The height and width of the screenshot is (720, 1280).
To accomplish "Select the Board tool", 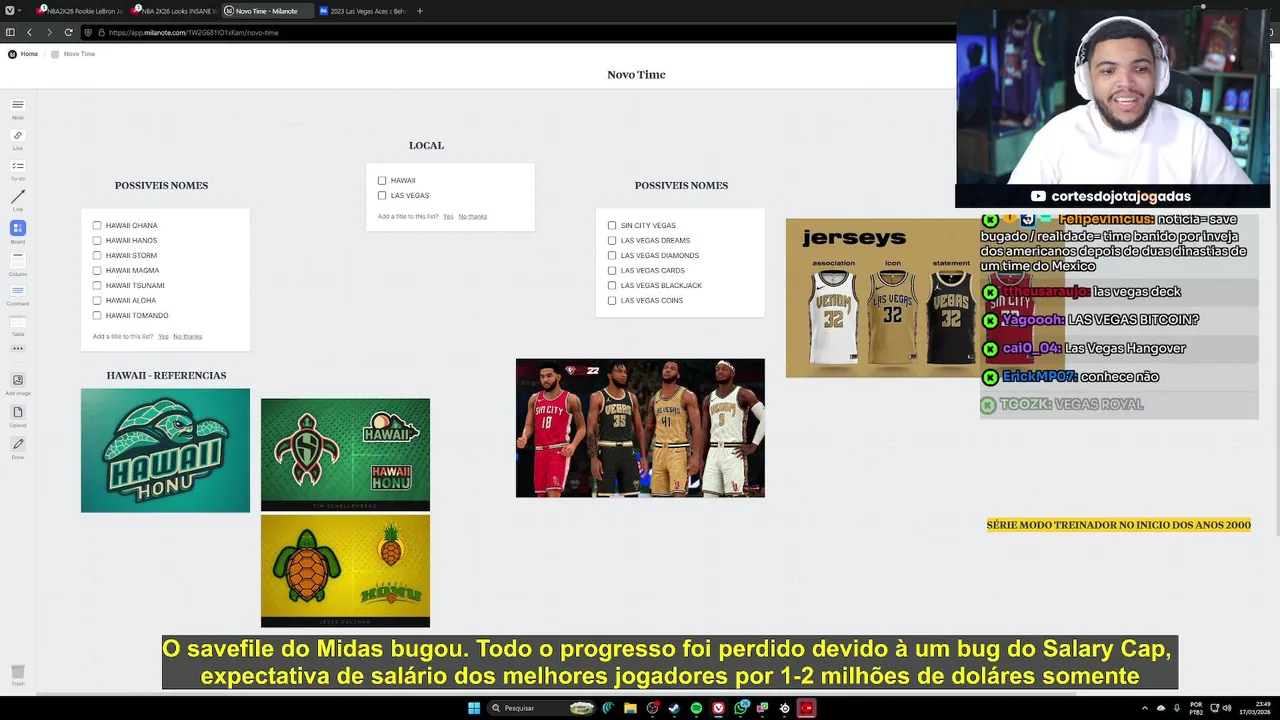I will pyautogui.click(x=18, y=231).
